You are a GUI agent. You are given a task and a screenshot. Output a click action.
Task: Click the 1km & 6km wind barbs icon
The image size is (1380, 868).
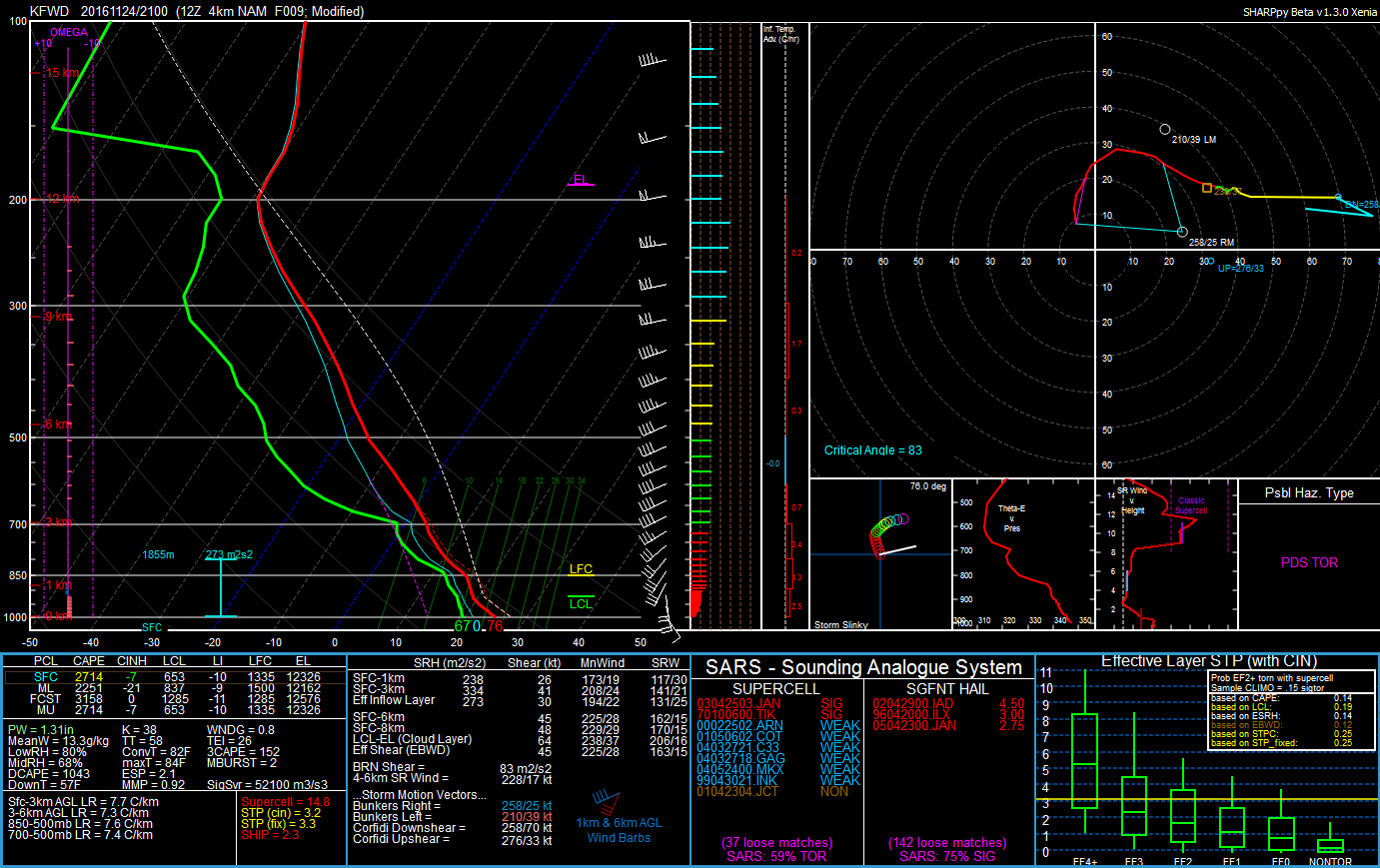tap(606, 801)
